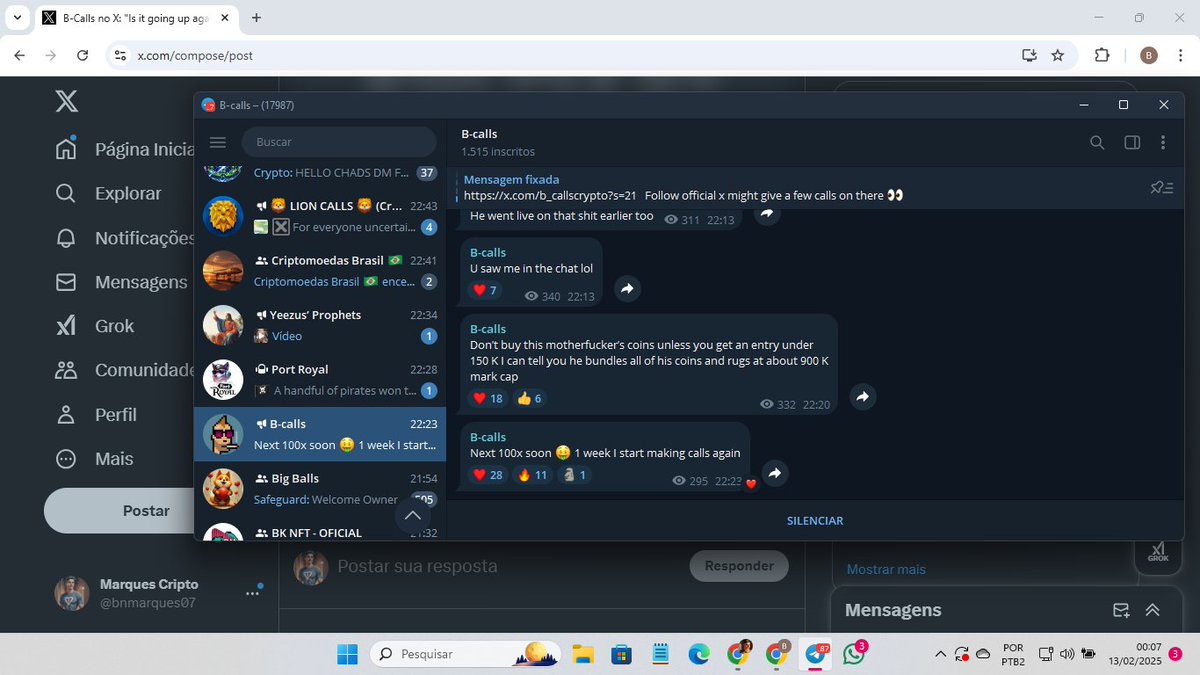Toggle Telegram right sidebar panel icon
This screenshot has width=1200, height=675.
[1132, 143]
